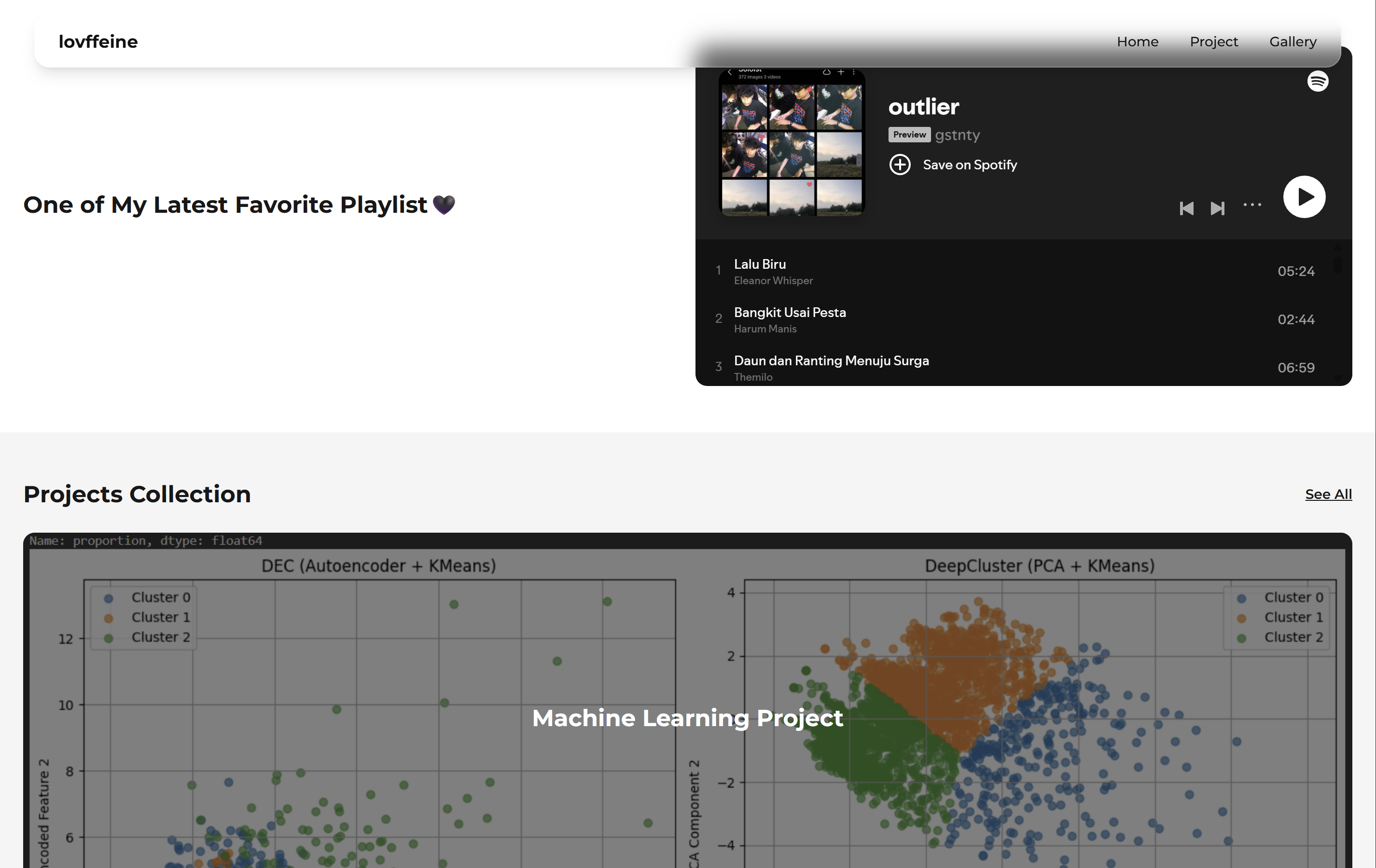Click the lovffeine site logo

[98, 41]
